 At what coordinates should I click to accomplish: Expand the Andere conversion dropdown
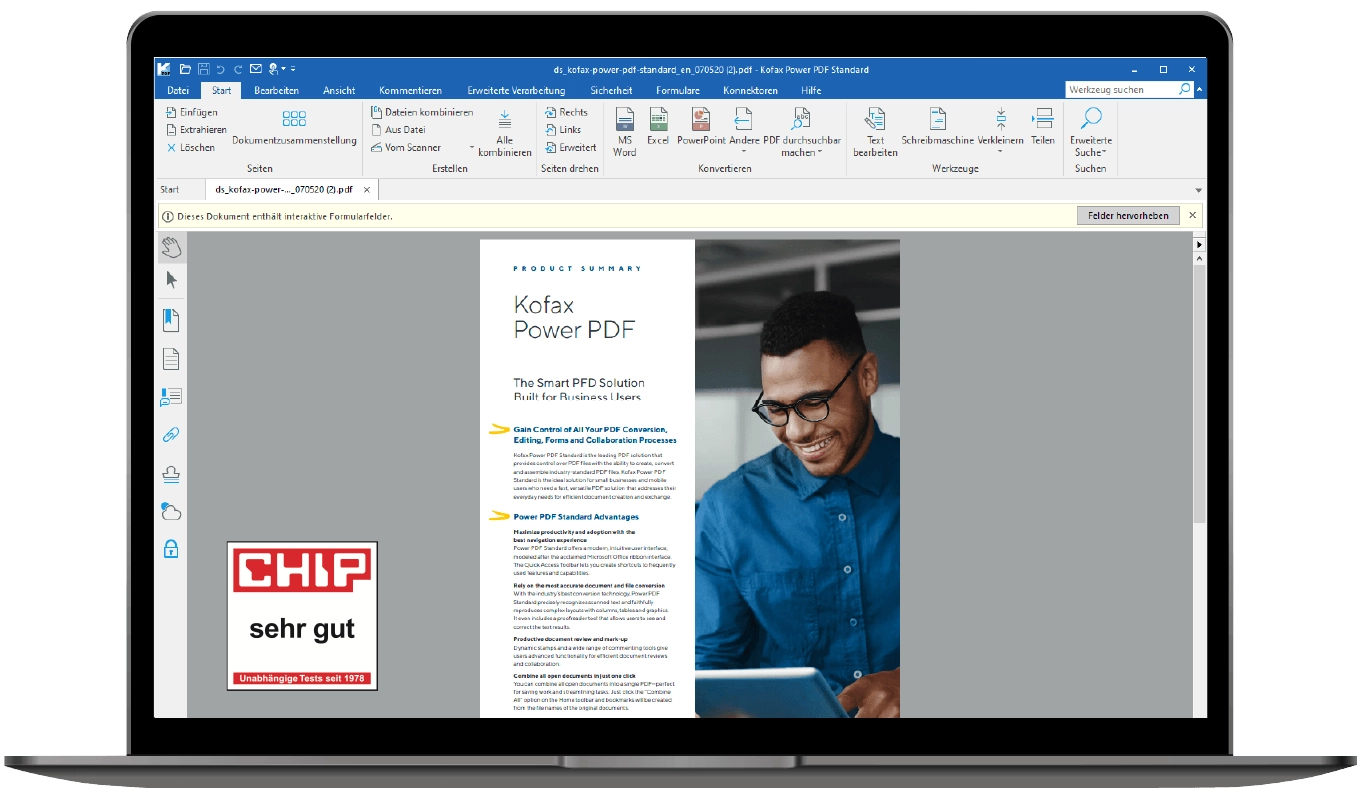pyautogui.click(x=744, y=152)
